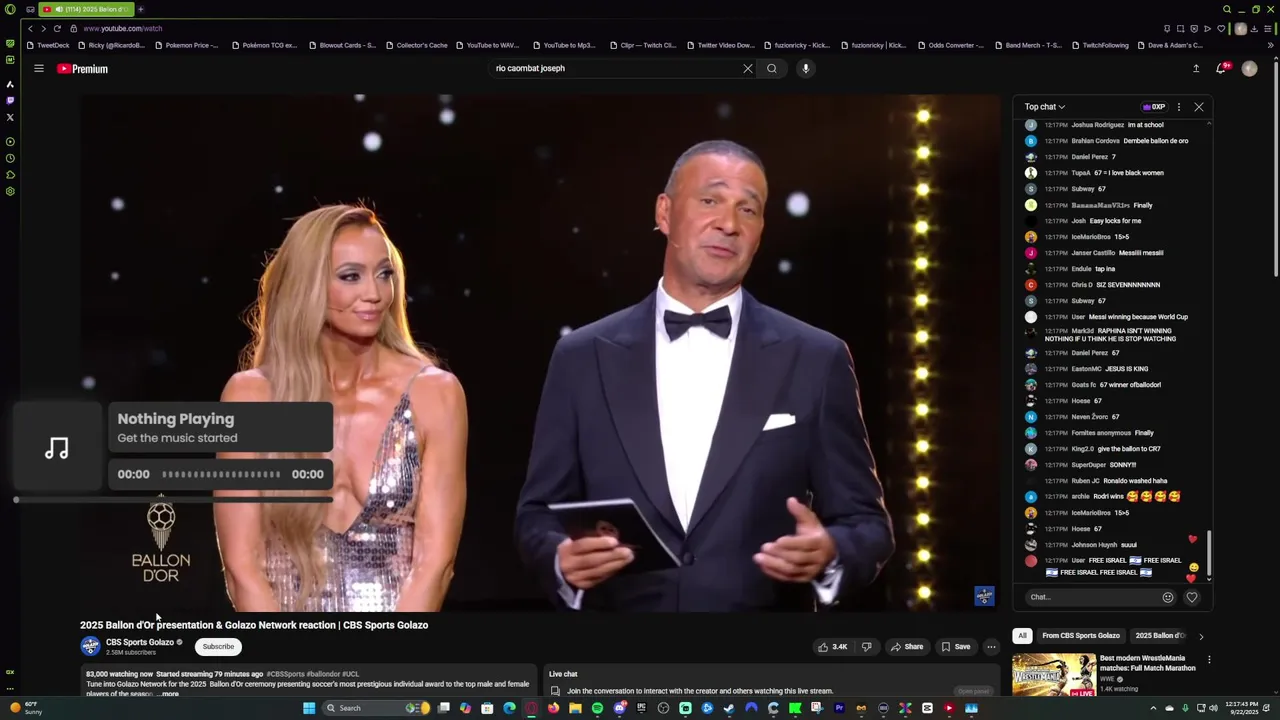
Task: Dislike the video
Action: click(x=866, y=647)
